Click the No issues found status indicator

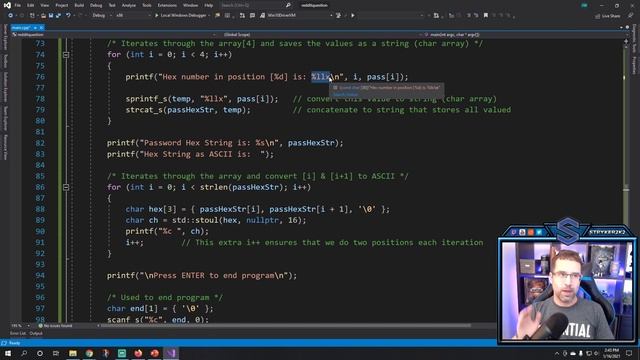pyautogui.click(x=56, y=326)
